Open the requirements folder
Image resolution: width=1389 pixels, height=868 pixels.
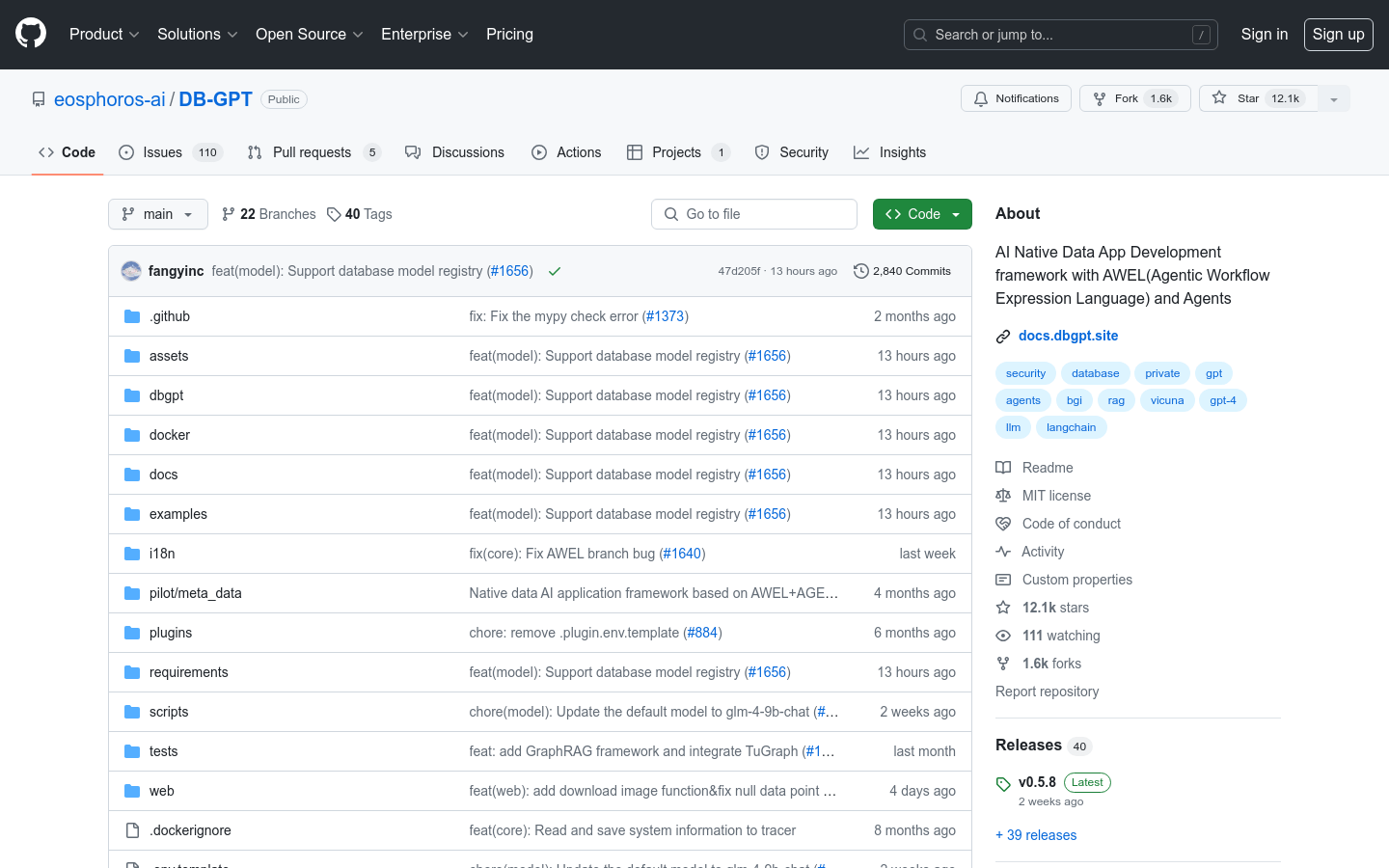[x=189, y=672]
